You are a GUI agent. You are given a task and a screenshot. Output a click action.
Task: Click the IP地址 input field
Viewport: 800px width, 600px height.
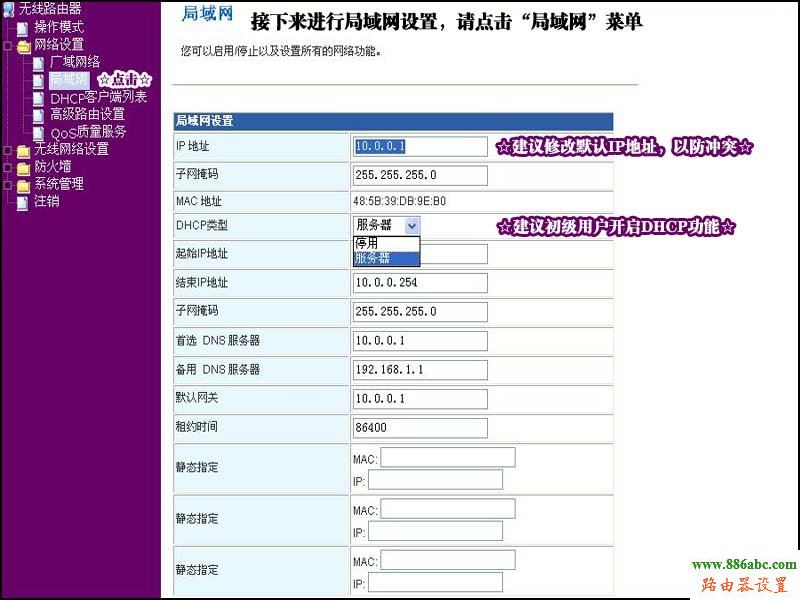tap(420, 147)
